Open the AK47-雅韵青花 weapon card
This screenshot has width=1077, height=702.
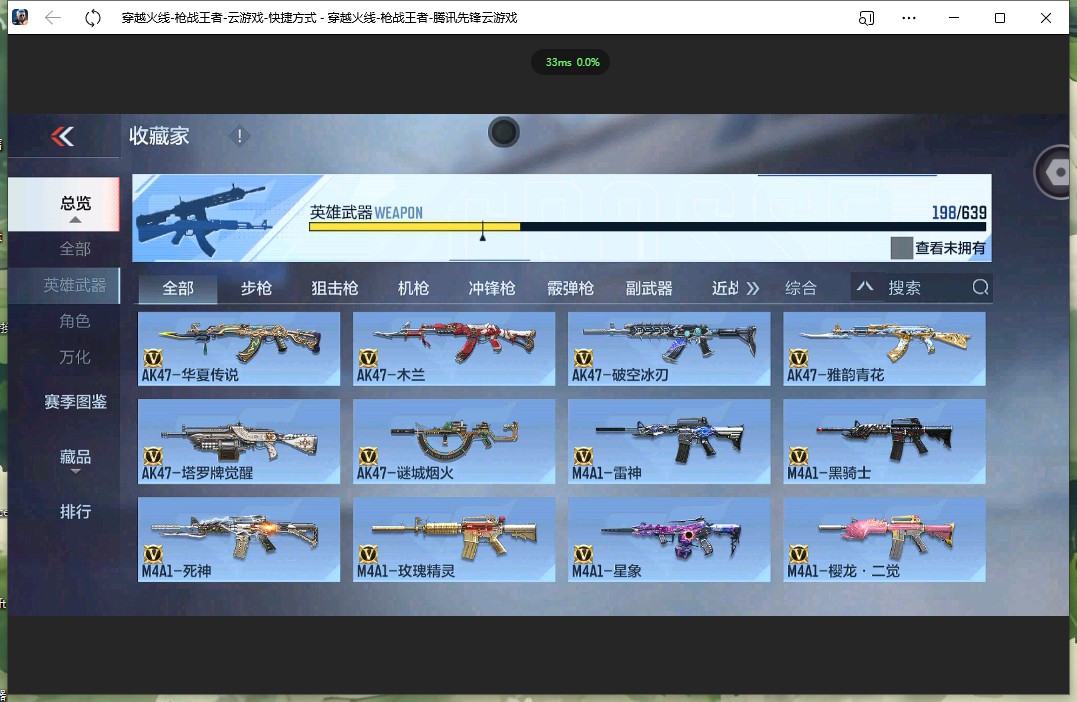[885, 349]
